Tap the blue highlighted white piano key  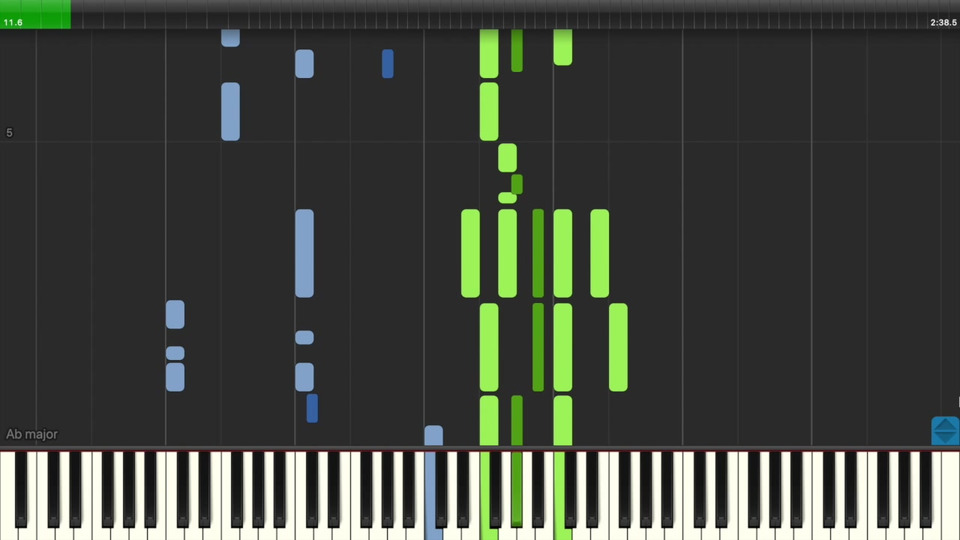(x=433, y=496)
